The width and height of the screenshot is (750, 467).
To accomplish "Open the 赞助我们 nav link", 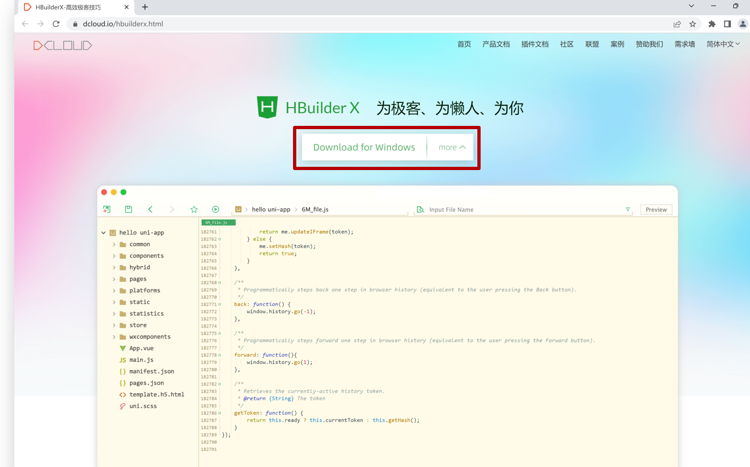I will tap(649, 44).
